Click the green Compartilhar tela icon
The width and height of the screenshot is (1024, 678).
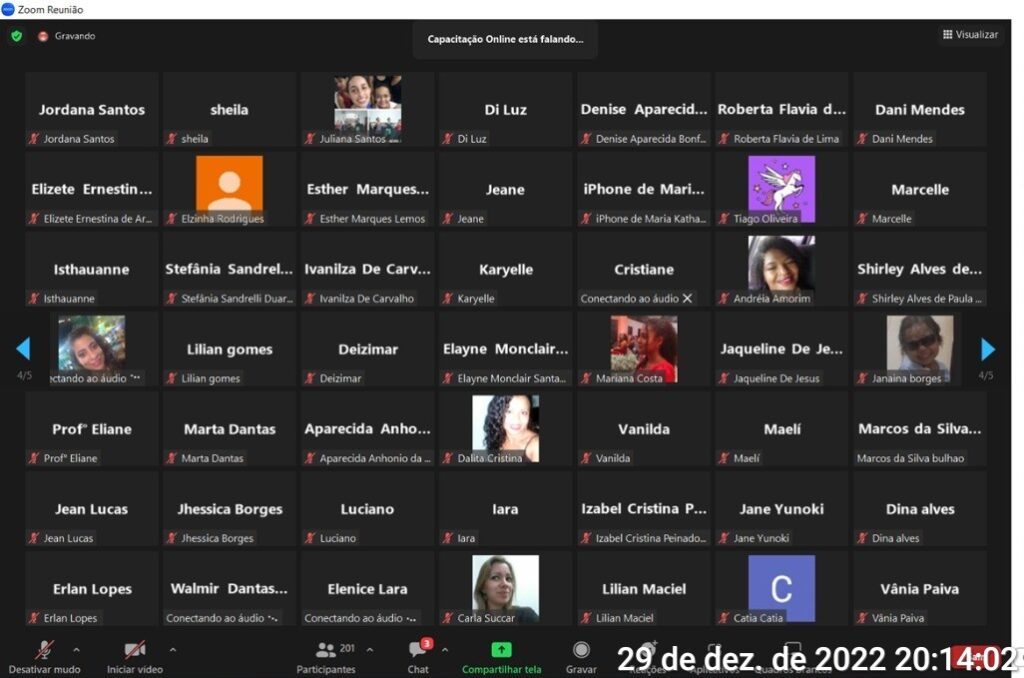click(x=501, y=650)
